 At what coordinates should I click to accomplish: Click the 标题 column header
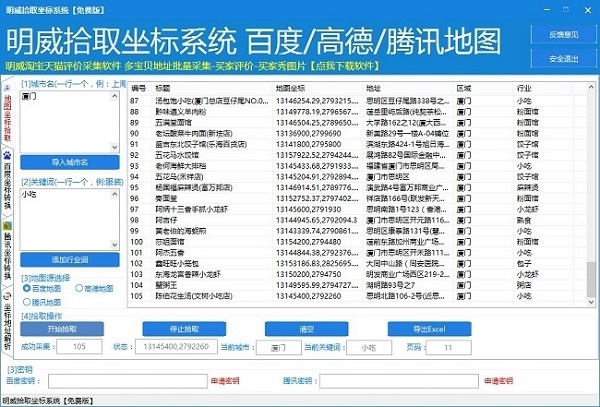212,88
